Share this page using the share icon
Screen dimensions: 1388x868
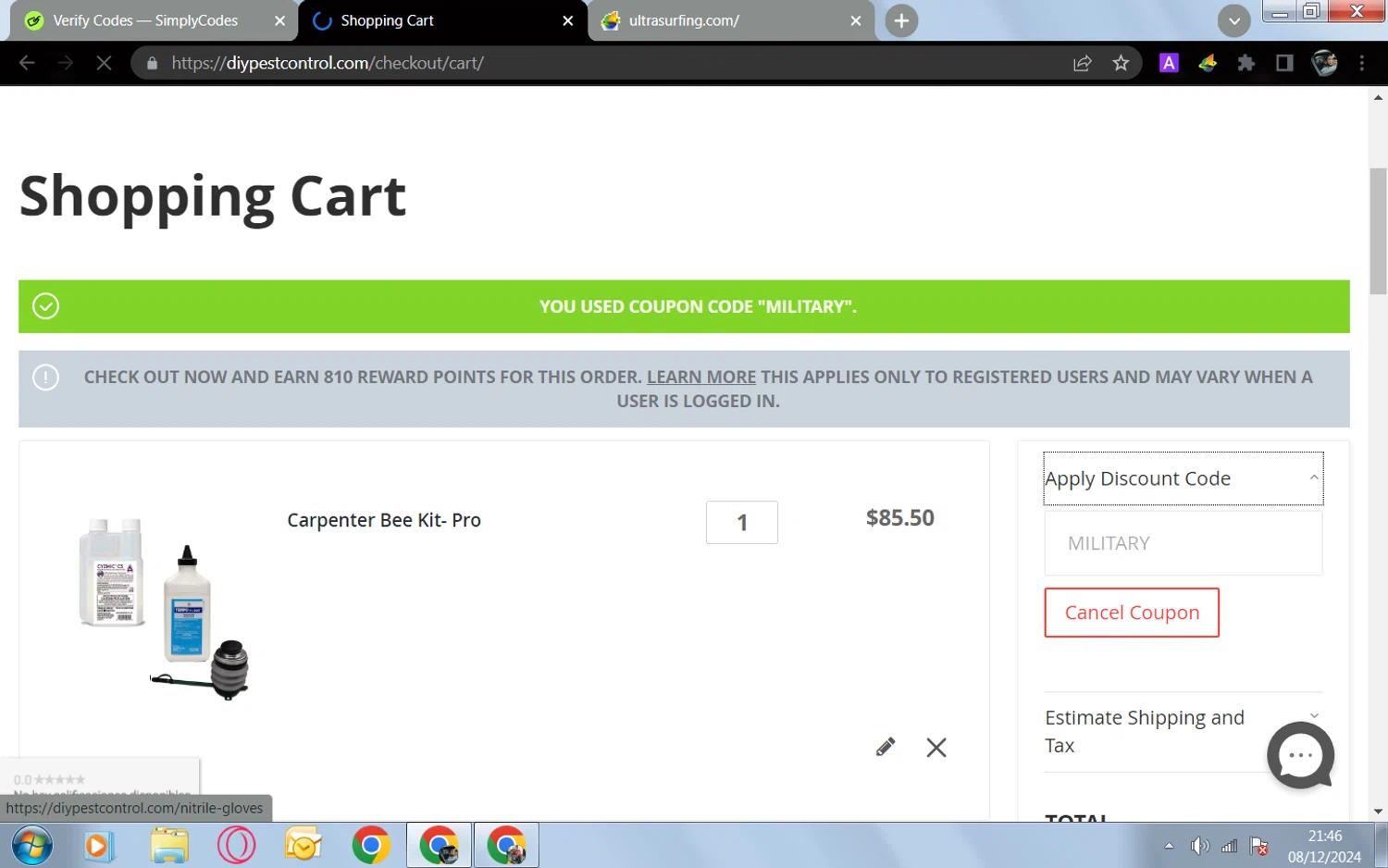pyautogui.click(x=1083, y=63)
